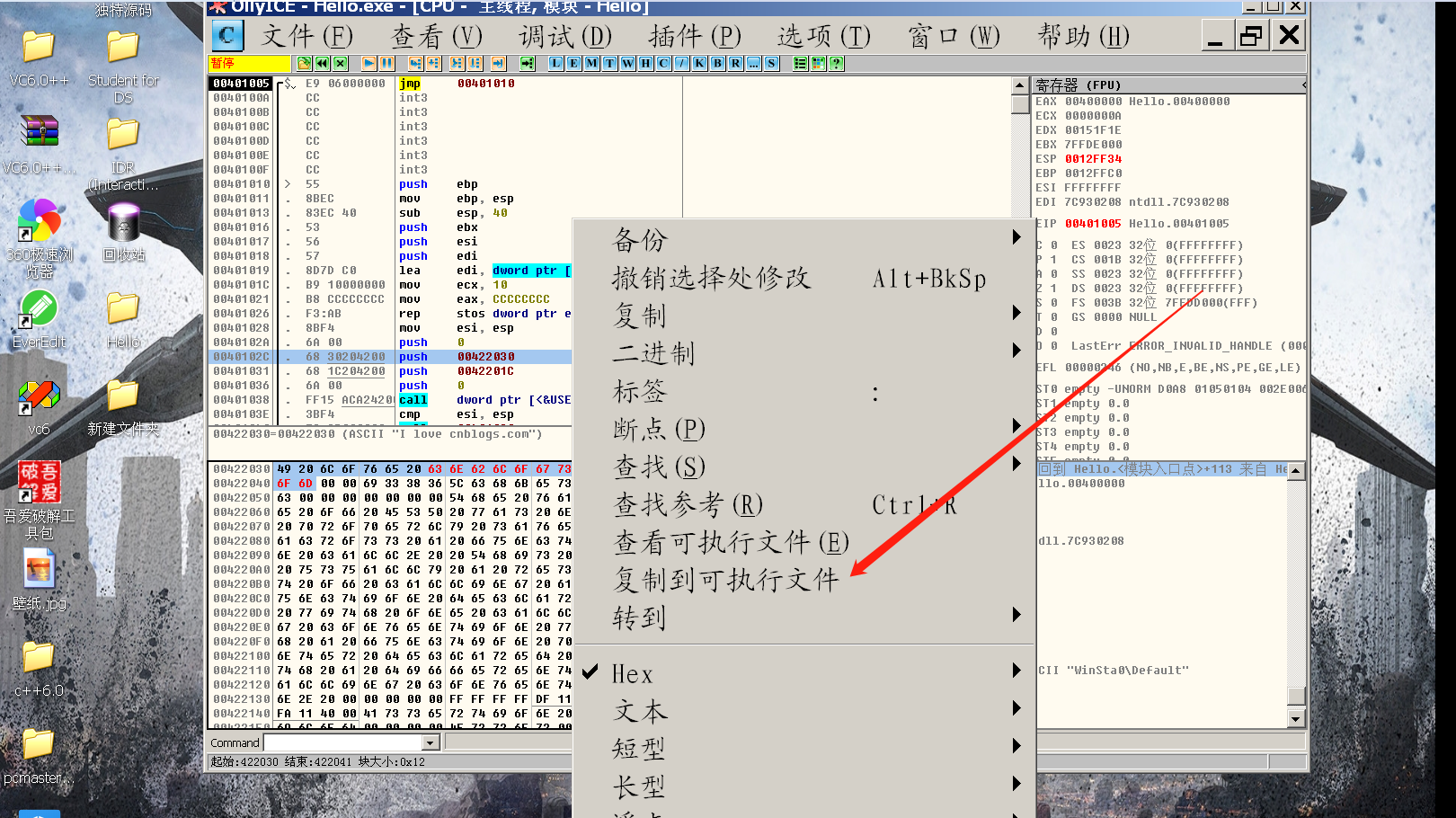Click the Open file toolbar icon
1456x818 pixels.
click(x=305, y=63)
